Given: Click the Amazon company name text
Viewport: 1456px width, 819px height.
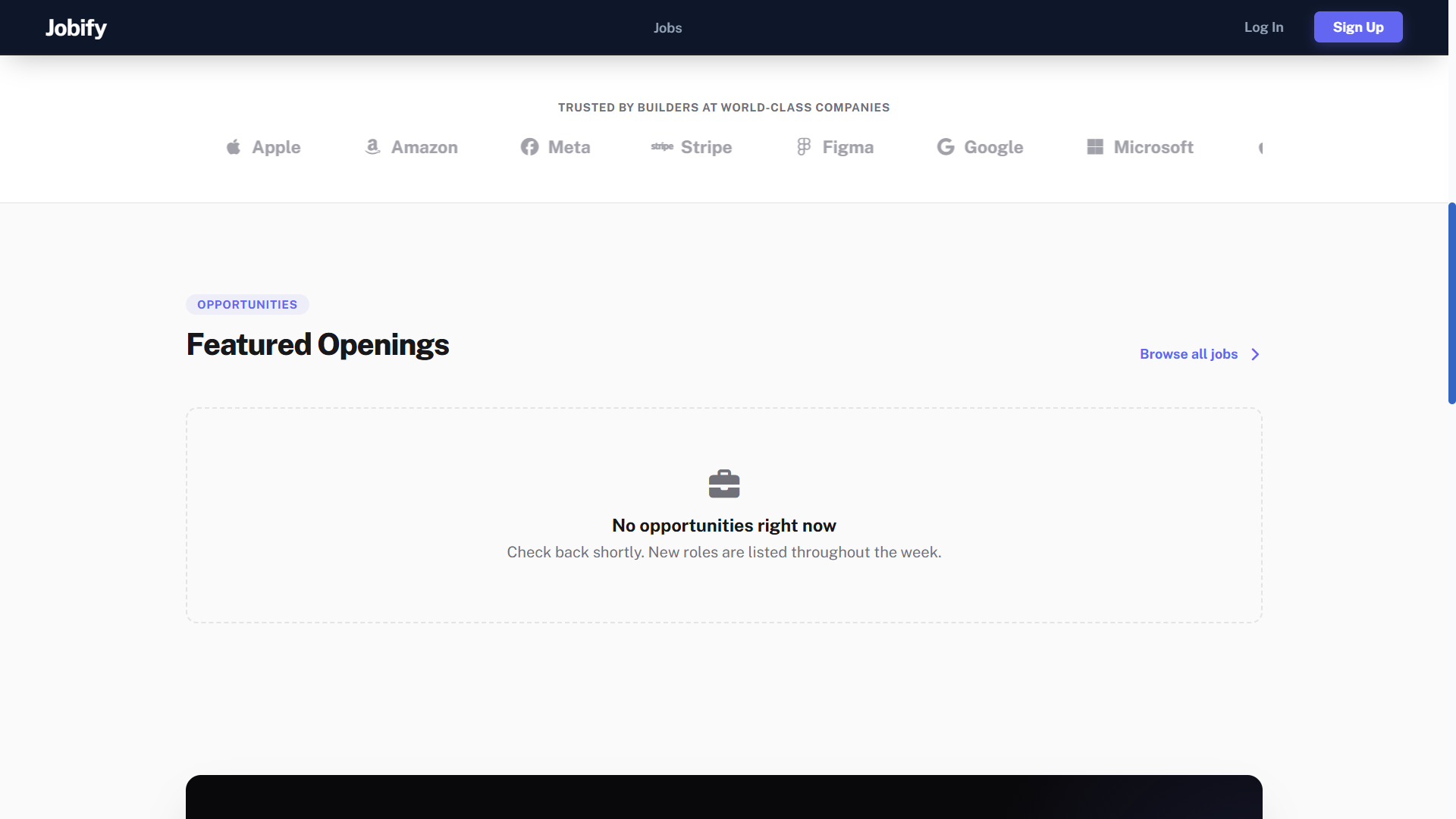Looking at the screenshot, I should (425, 147).
